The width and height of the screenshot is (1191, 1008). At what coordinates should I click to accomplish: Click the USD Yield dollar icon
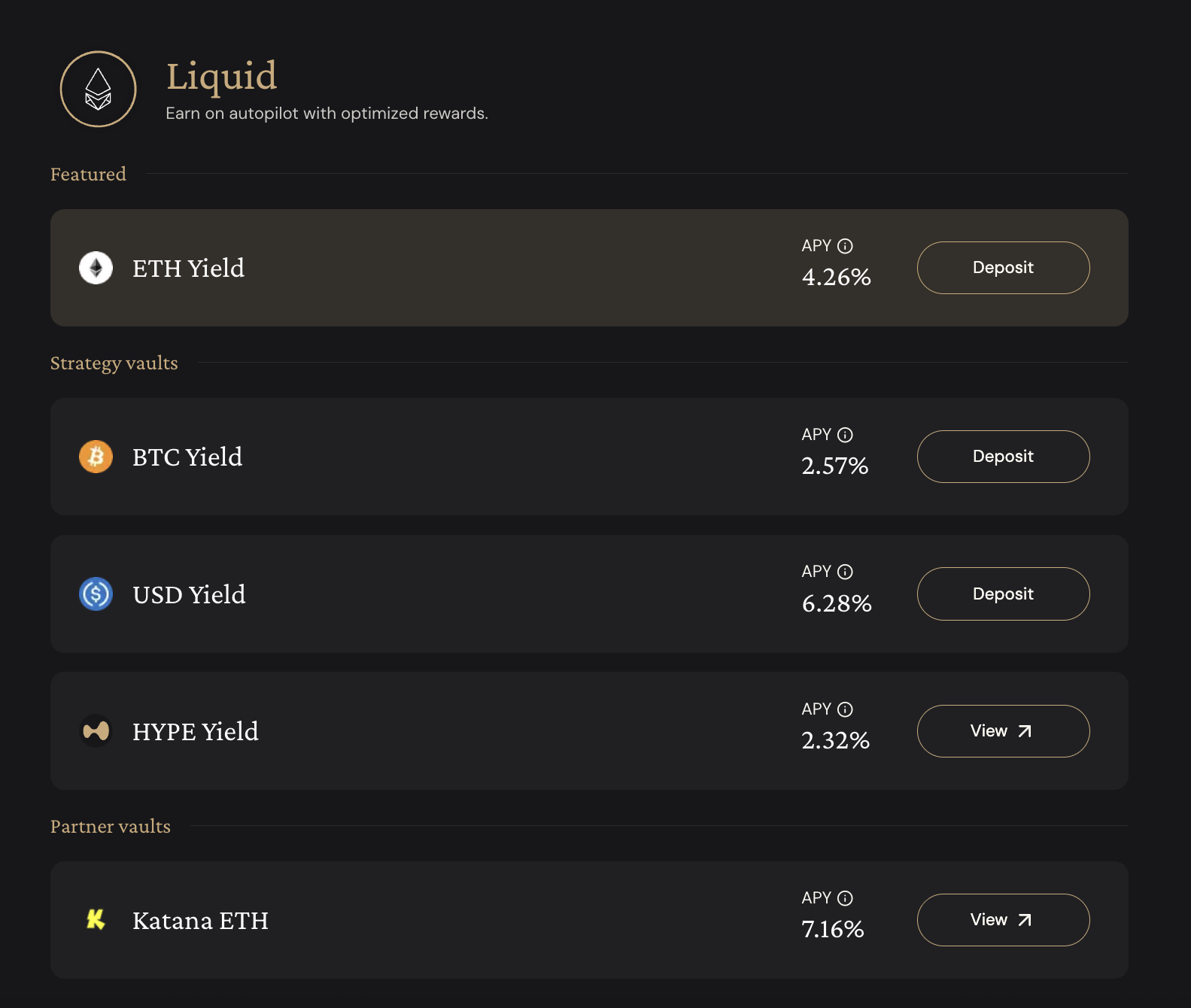coord(96,594)
